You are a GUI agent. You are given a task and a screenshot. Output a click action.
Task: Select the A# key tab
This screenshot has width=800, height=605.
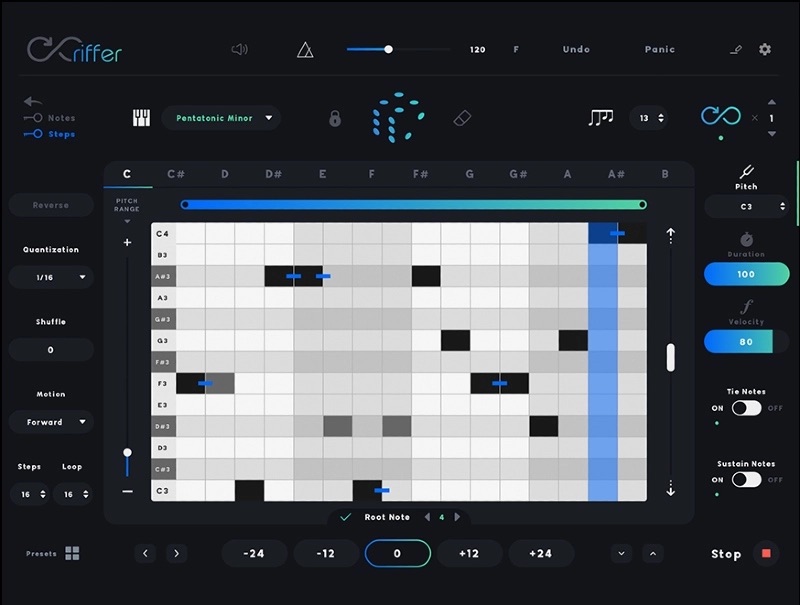point(616,174)
